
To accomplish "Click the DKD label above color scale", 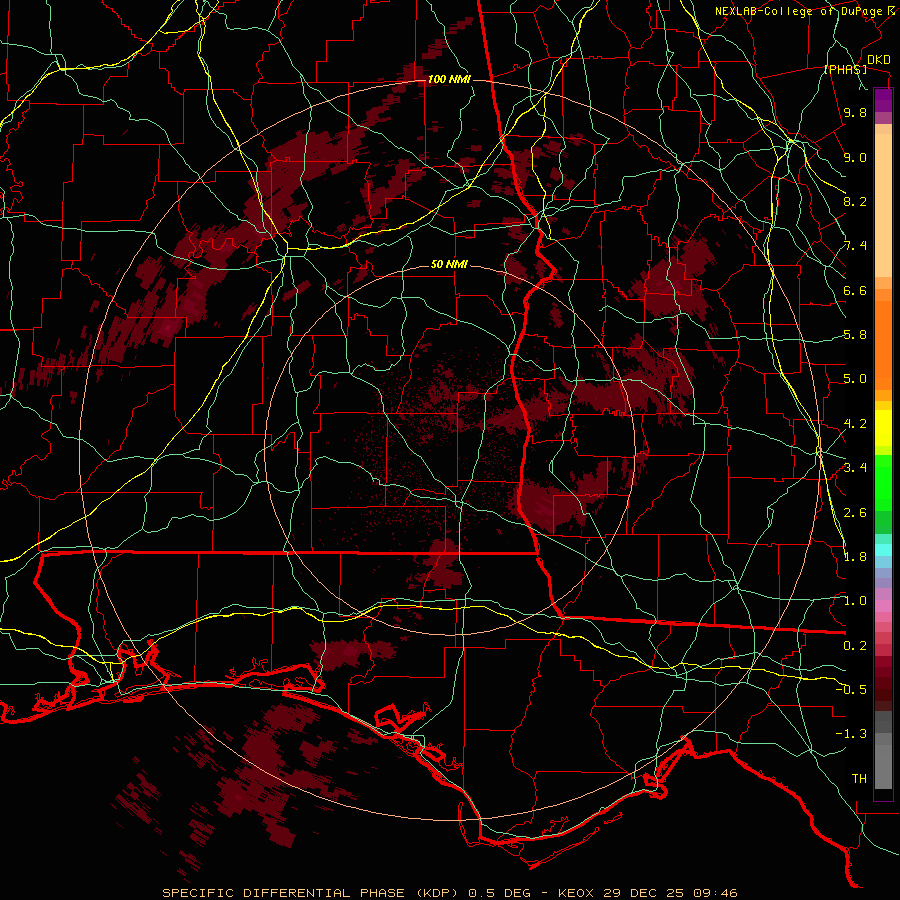I will 879,60.
